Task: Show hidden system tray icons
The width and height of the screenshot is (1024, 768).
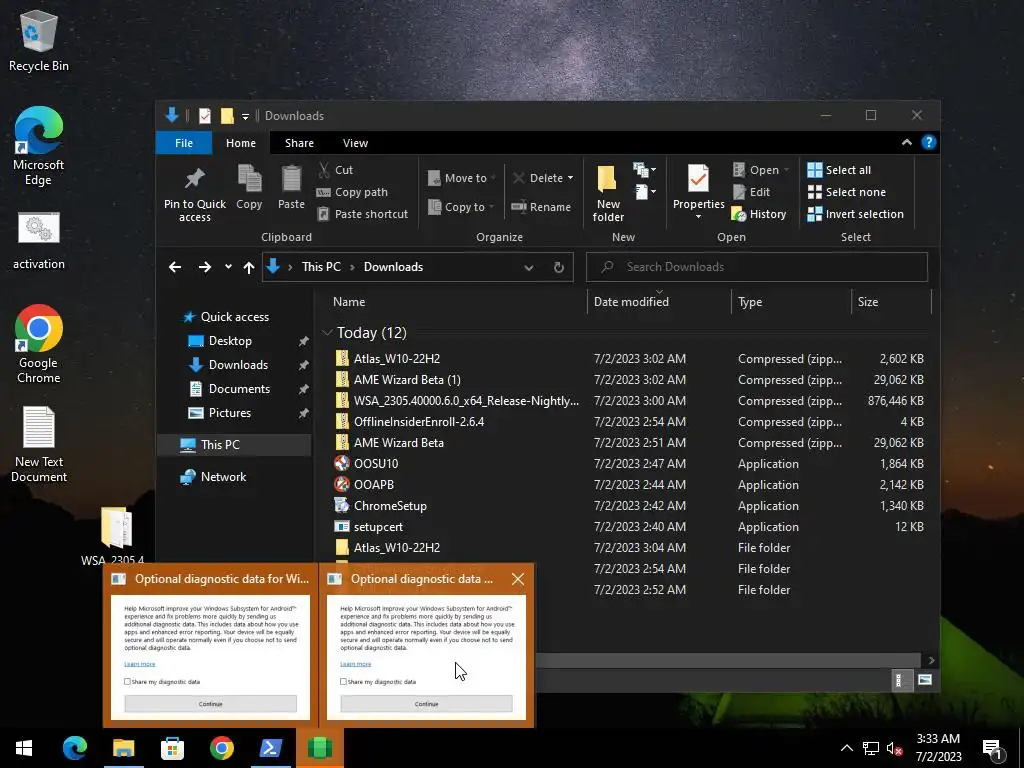Action: pyautogui.click(x=846, y=748)
